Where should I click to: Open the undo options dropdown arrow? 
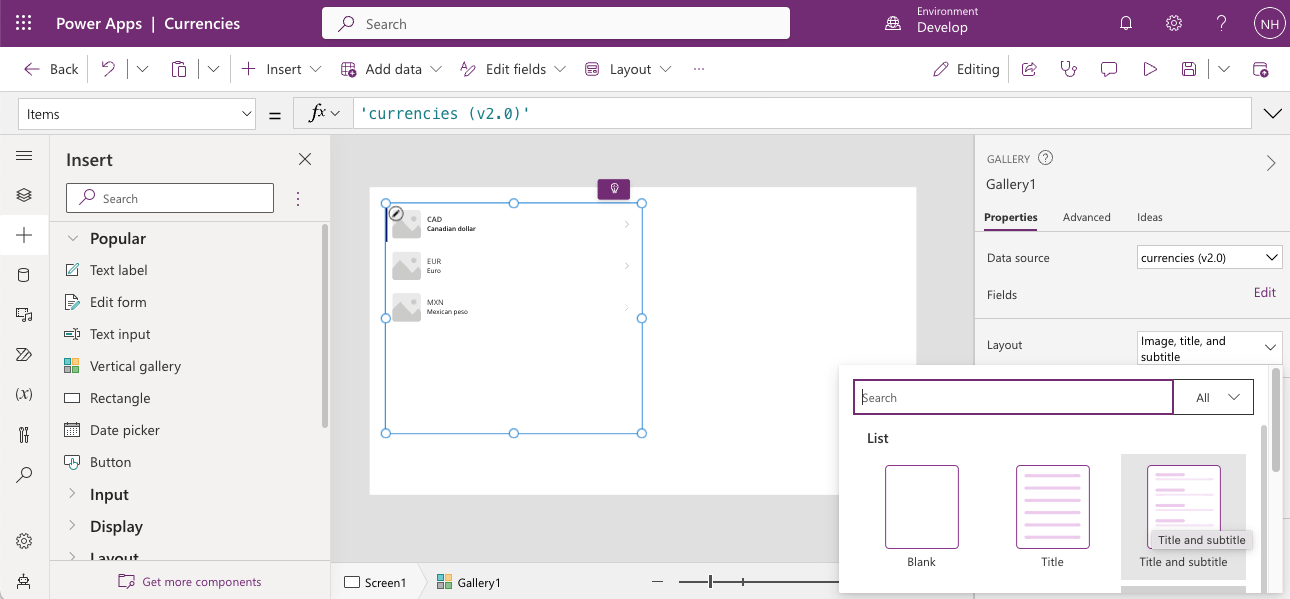(x=142, y=69)
